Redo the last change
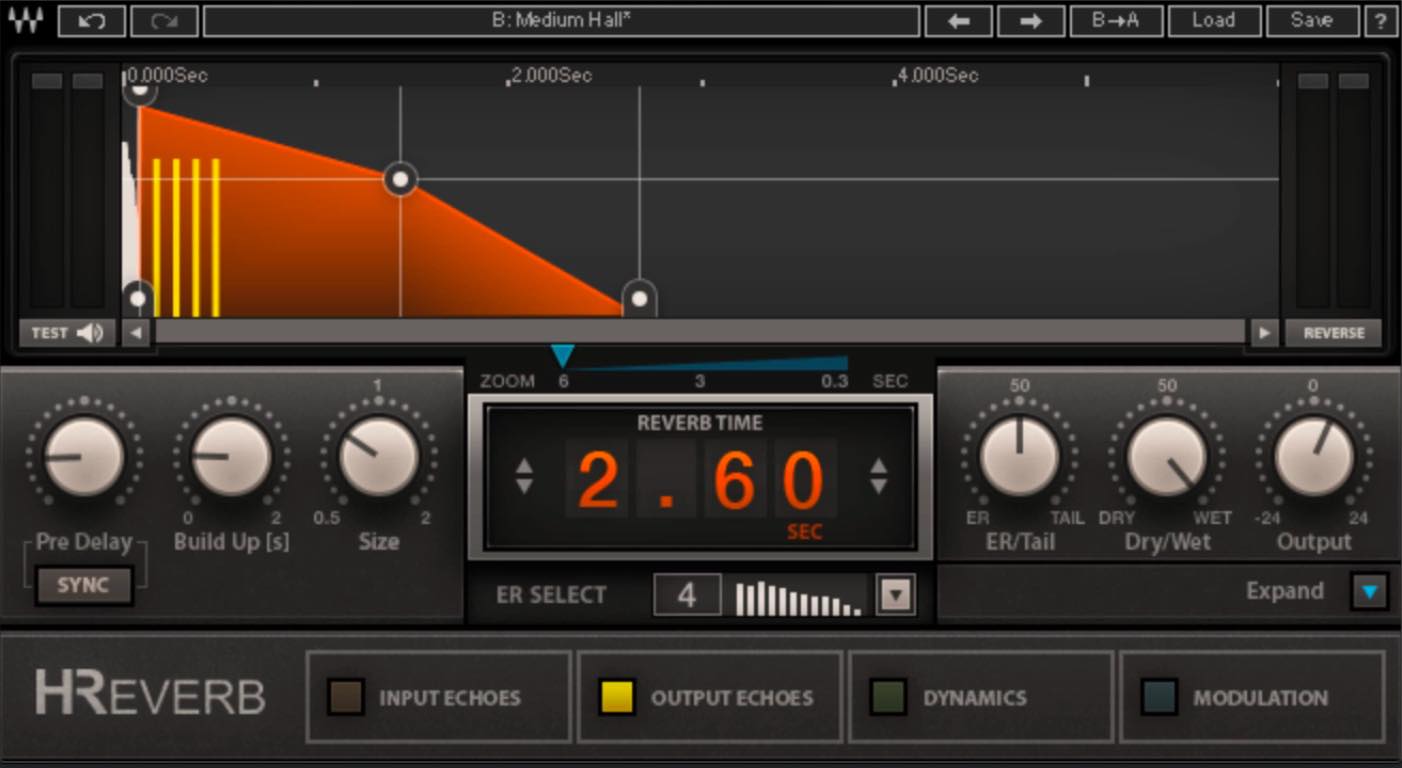1402x768 pixels. click(x=164, y=20)
